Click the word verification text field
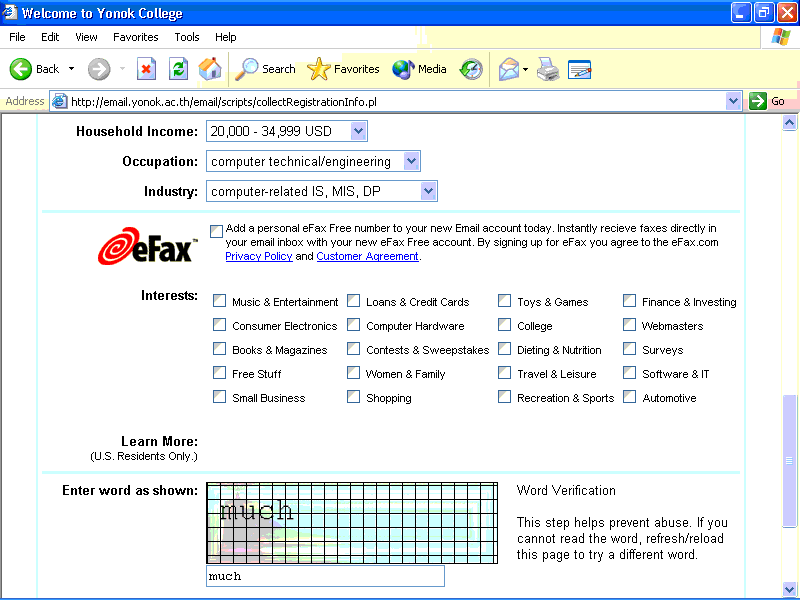 tap(325, 576)
